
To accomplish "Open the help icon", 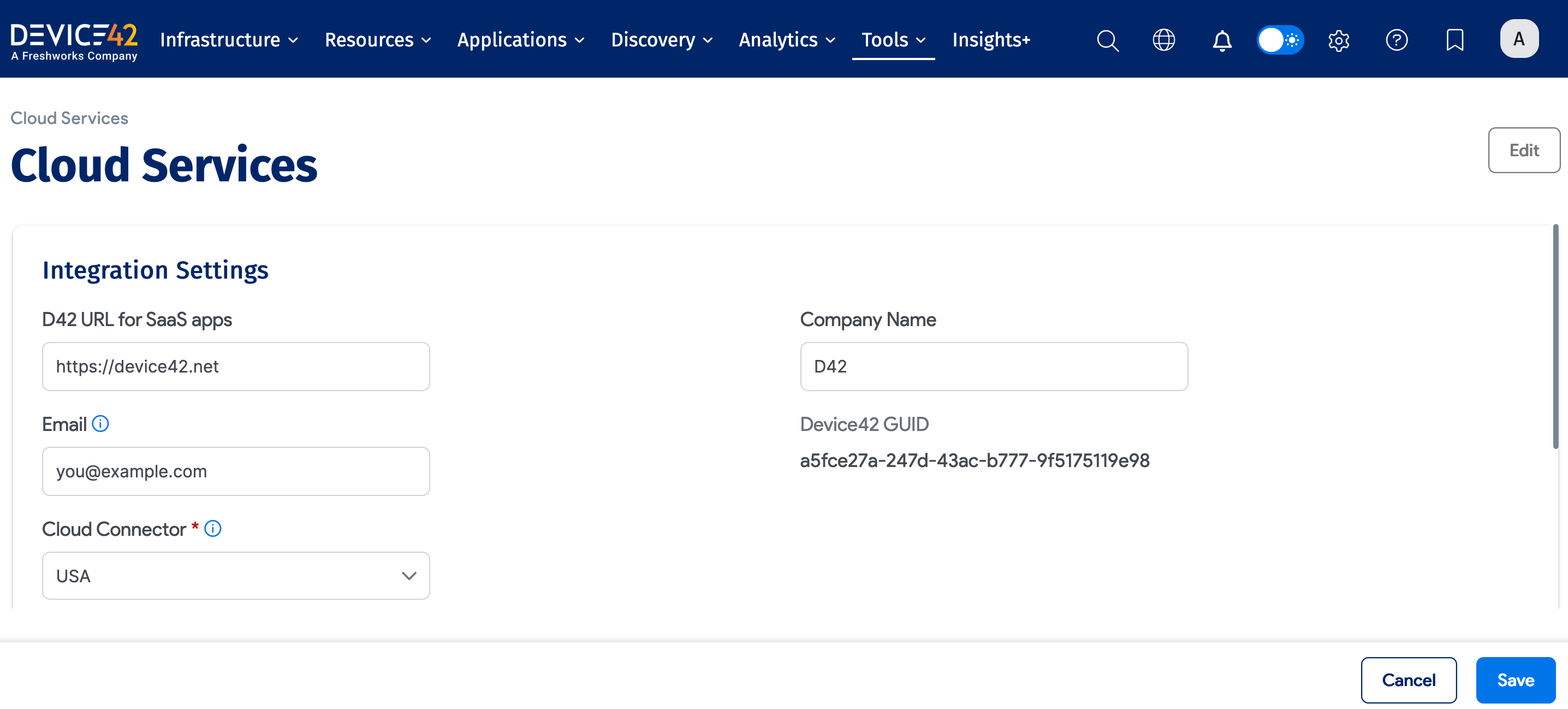I will [x=1397, y=40].
